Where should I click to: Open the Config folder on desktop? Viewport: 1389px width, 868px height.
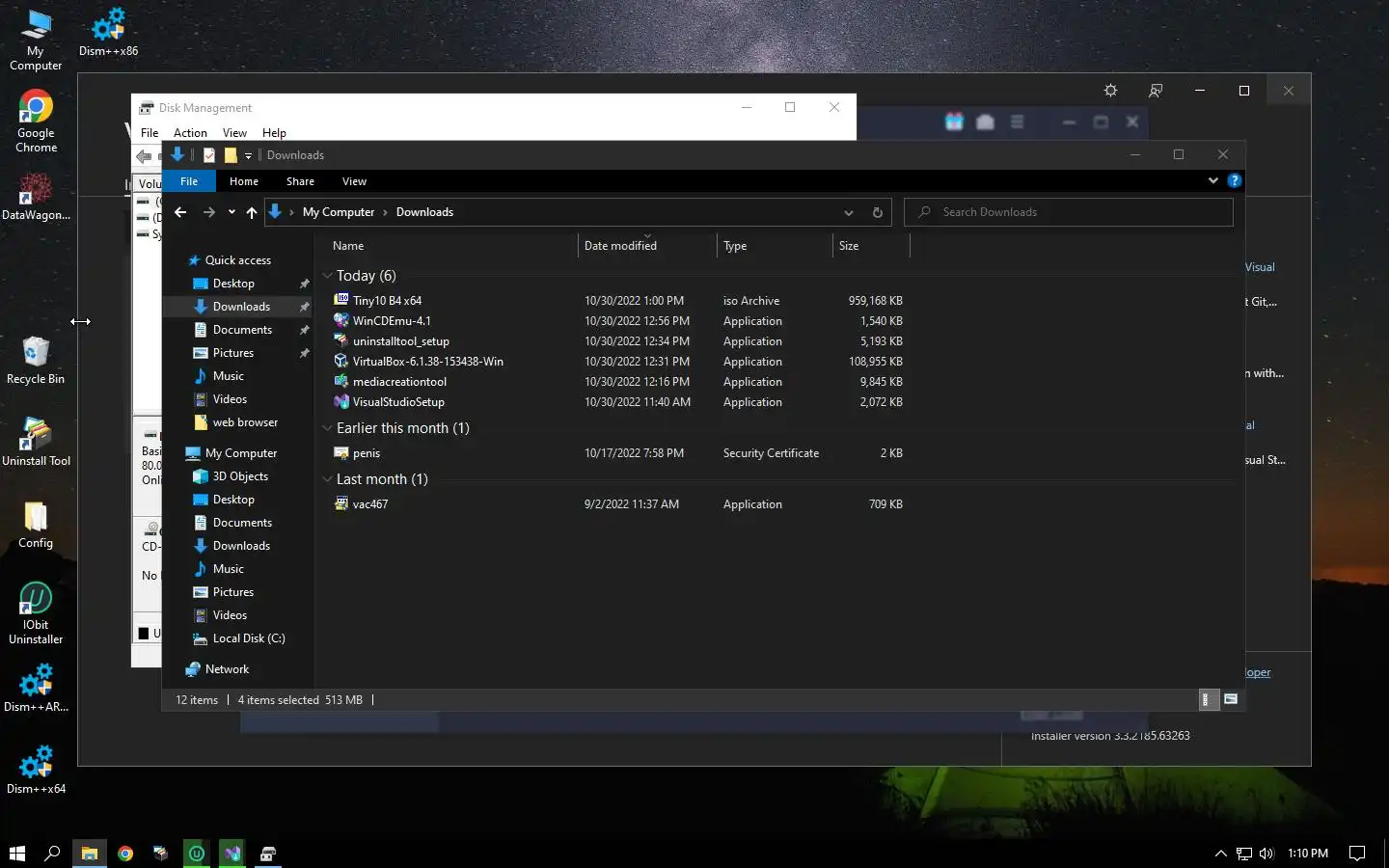coord(36,524)
